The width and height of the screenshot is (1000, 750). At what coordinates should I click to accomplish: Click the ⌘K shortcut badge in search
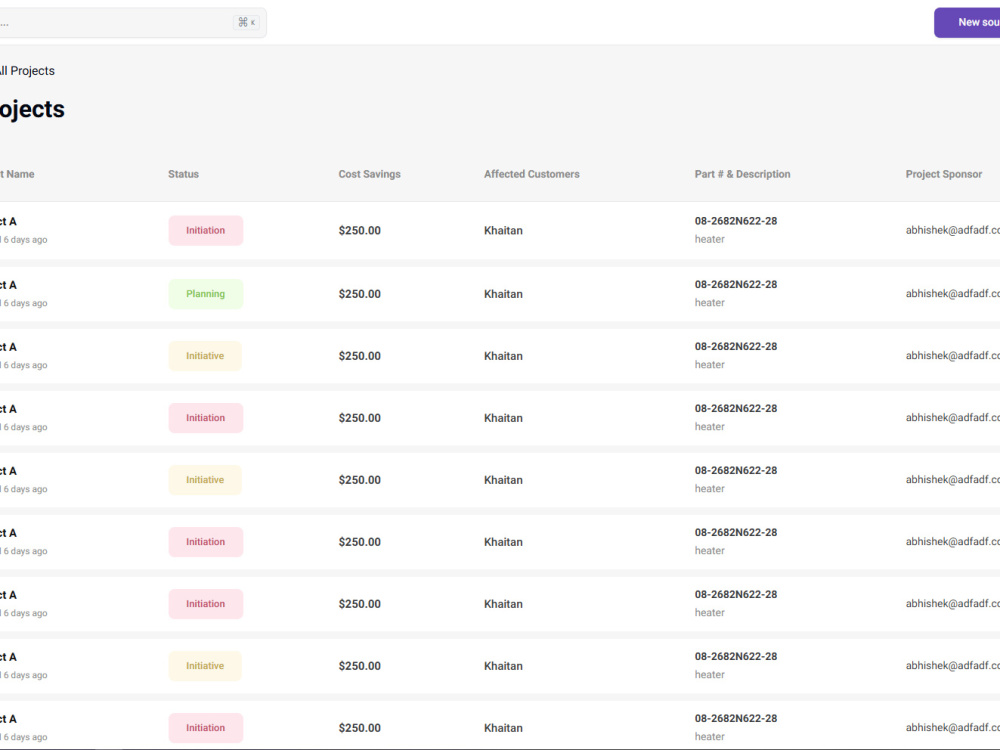coord(246,22)
